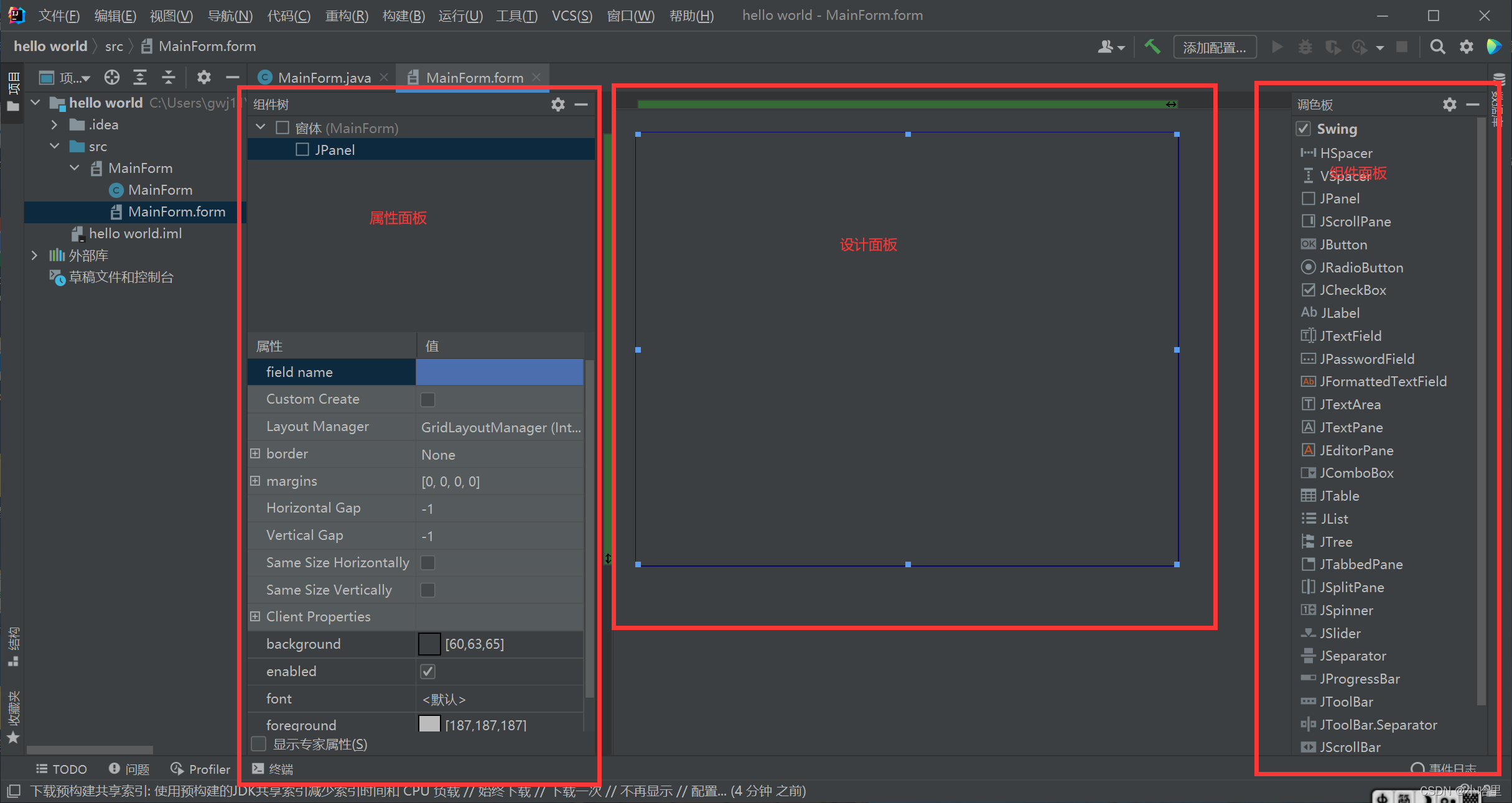Toggle the Custom Create checkbox
The width and height of the screenshot is (1512, 803).
click(x=427, y=399)
